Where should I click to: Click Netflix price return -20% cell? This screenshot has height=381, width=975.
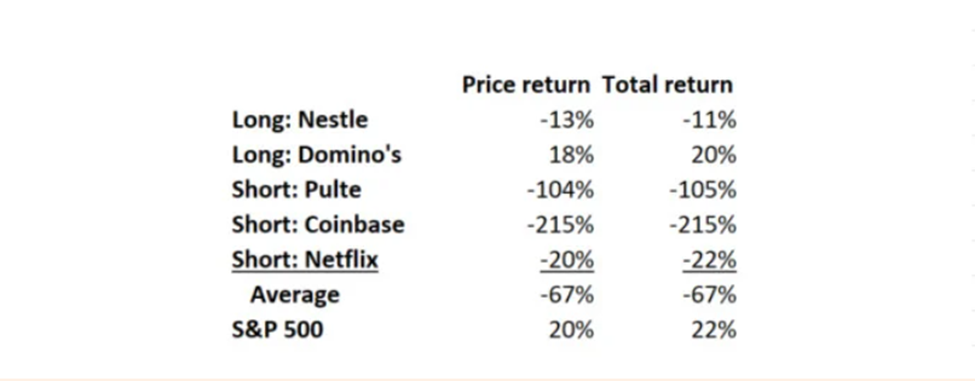tap(566, 260)
